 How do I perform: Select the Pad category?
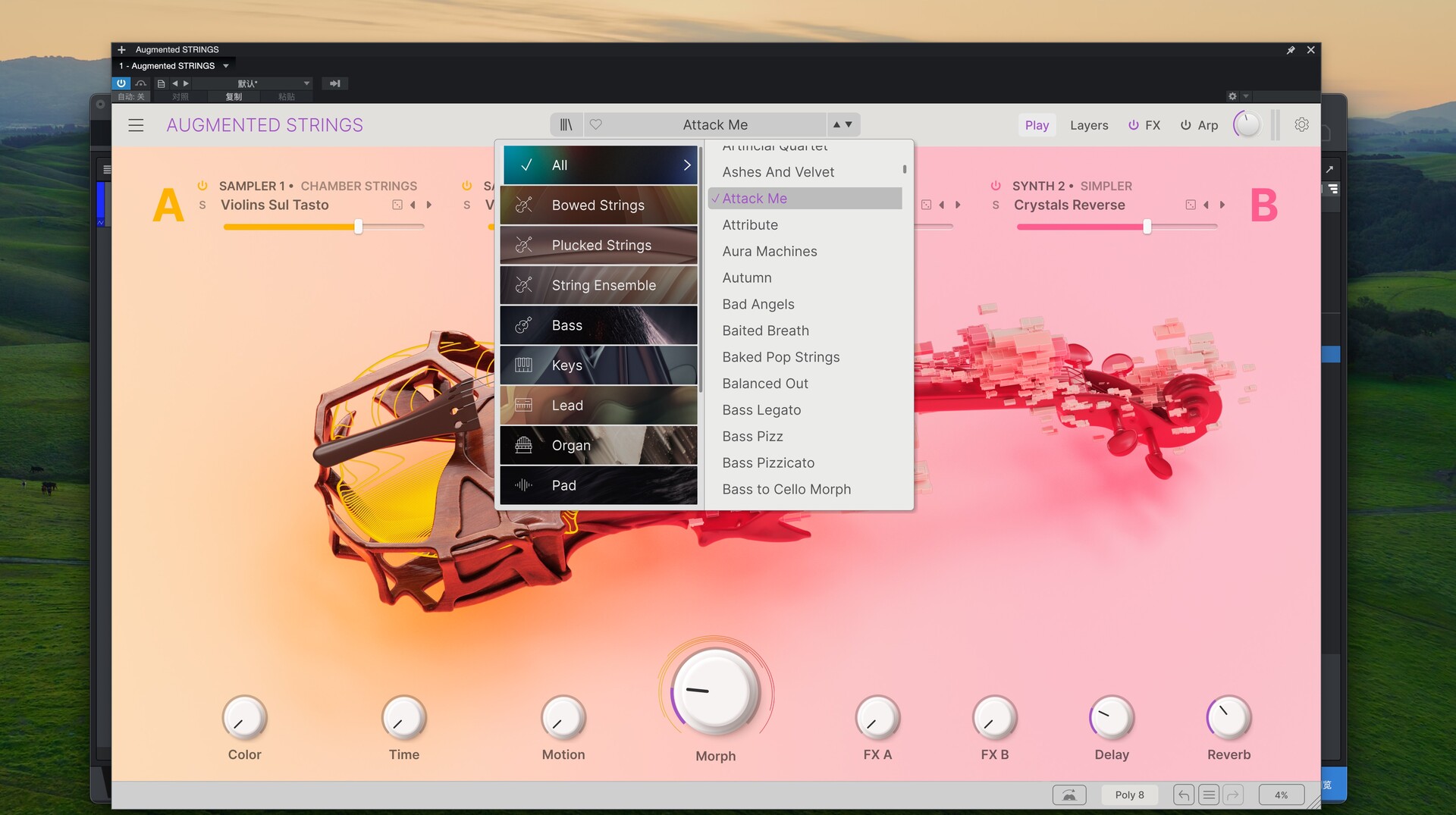598,485
